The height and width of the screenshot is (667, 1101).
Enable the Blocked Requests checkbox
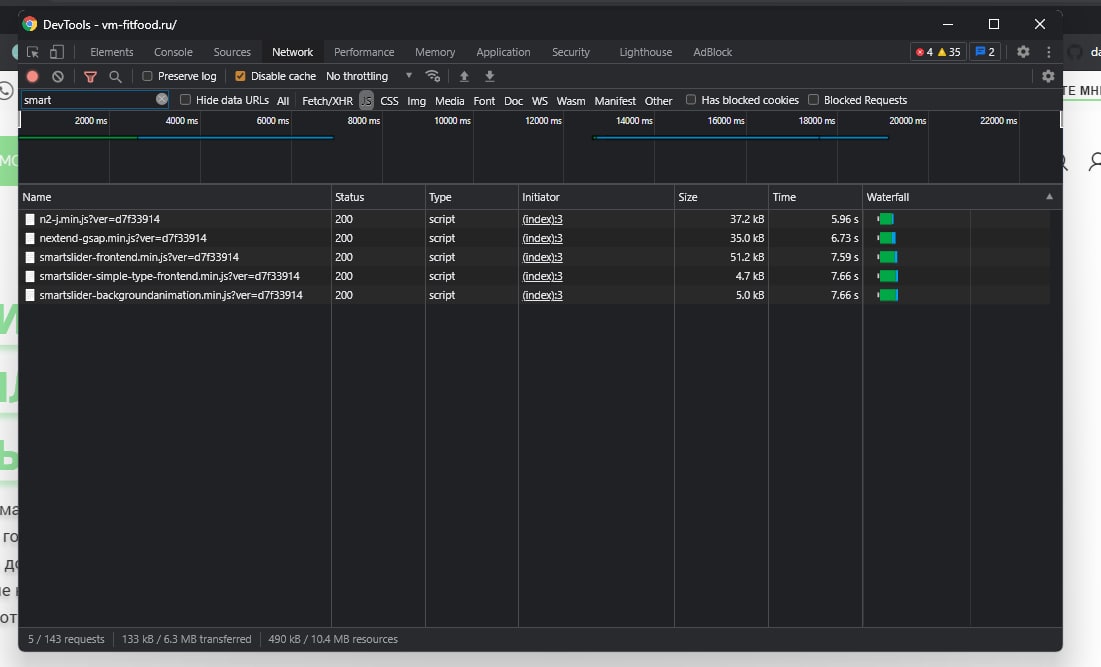(813, 100)
